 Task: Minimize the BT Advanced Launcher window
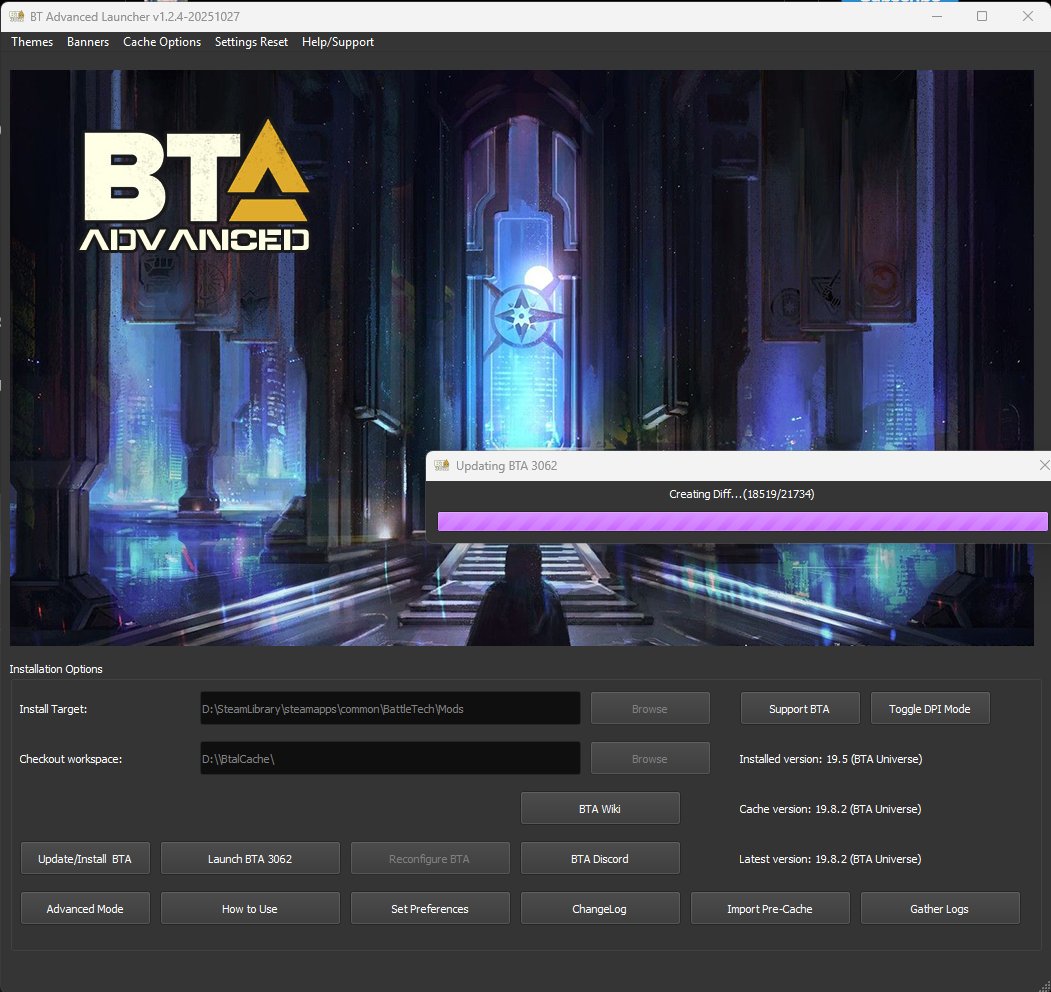click(x=936, y=16)
